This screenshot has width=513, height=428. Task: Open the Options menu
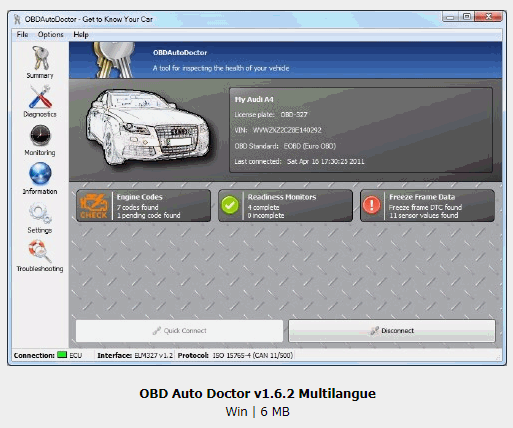coord(50,34)
